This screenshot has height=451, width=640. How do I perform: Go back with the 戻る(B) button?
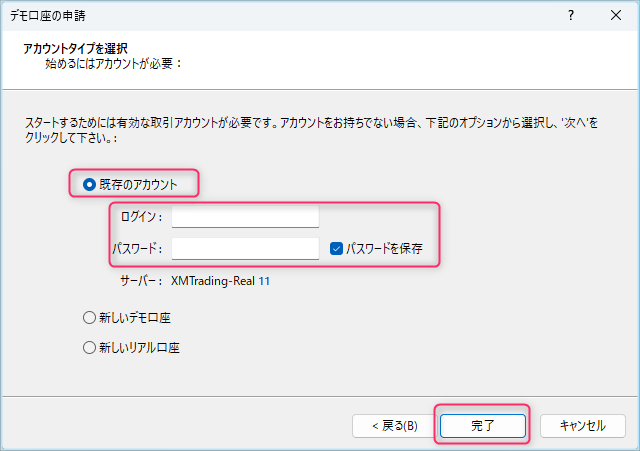click(388, 425)
